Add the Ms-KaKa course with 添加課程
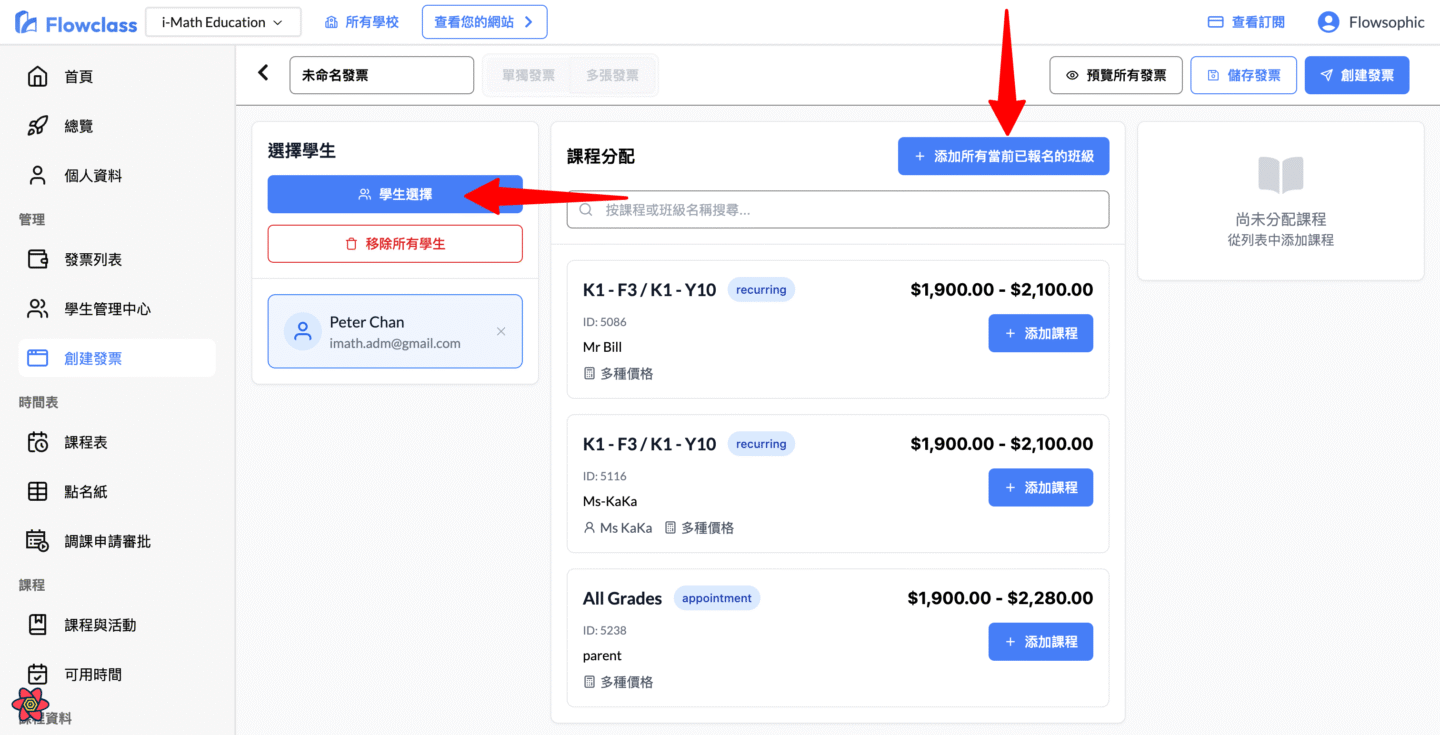This screenshot has width=1440, height=735. coord(1040,487)
